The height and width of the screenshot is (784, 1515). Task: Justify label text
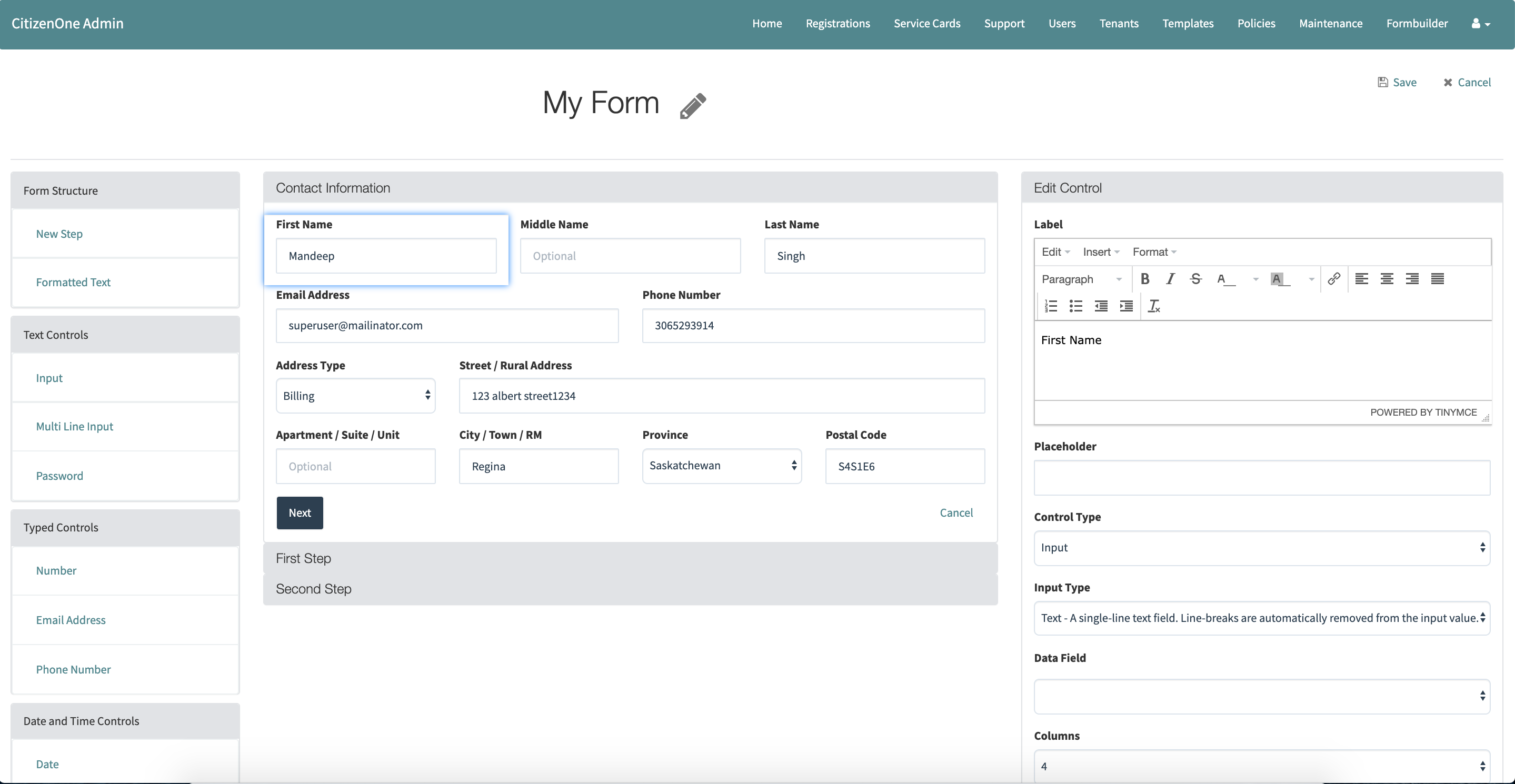pyautogui.click(x=1437, y=279)
